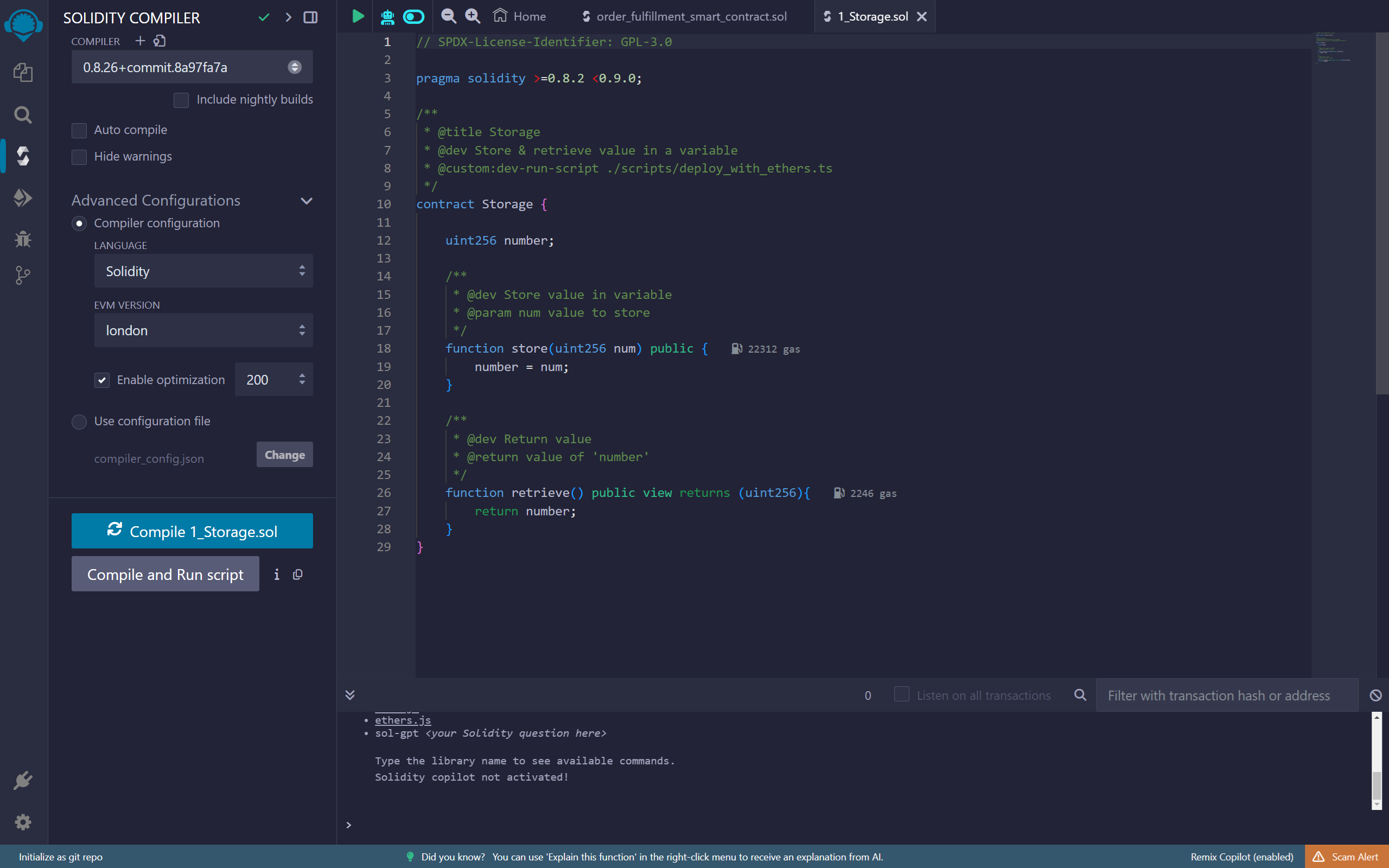This screenshot has width=1389, height=868.
Task: Enable the Hide warnings checkbox
Action: pyautogui.click(x=79, y=157)
